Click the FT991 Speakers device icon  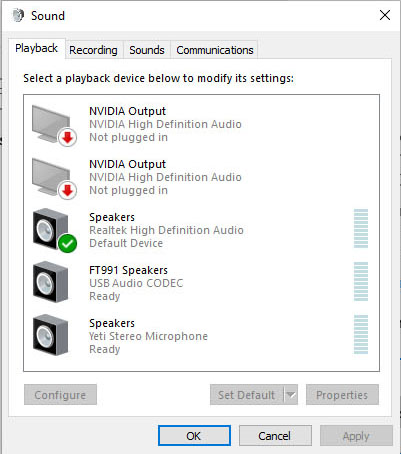click(x=51, y=282)
